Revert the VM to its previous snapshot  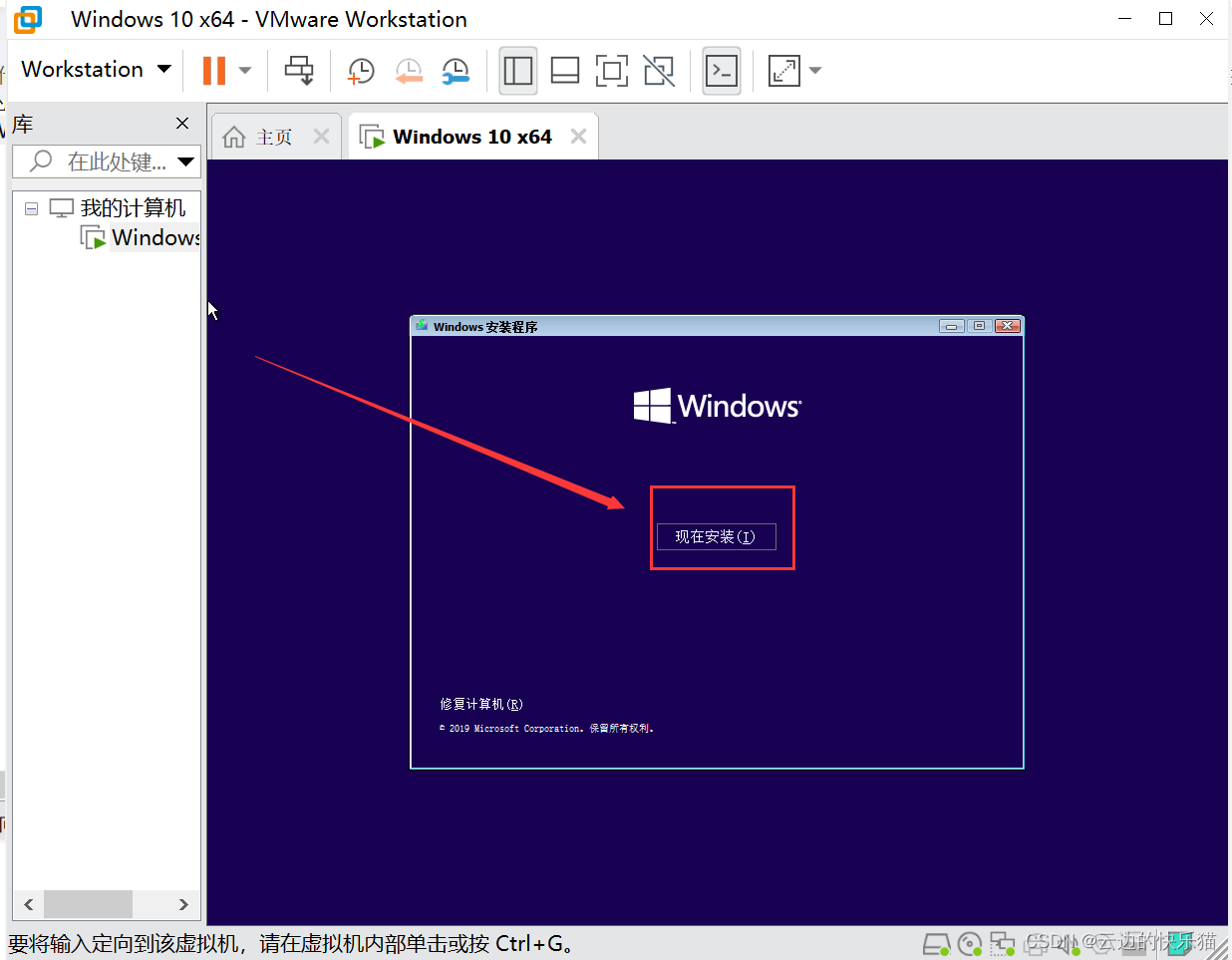click(x=409, y=71)
